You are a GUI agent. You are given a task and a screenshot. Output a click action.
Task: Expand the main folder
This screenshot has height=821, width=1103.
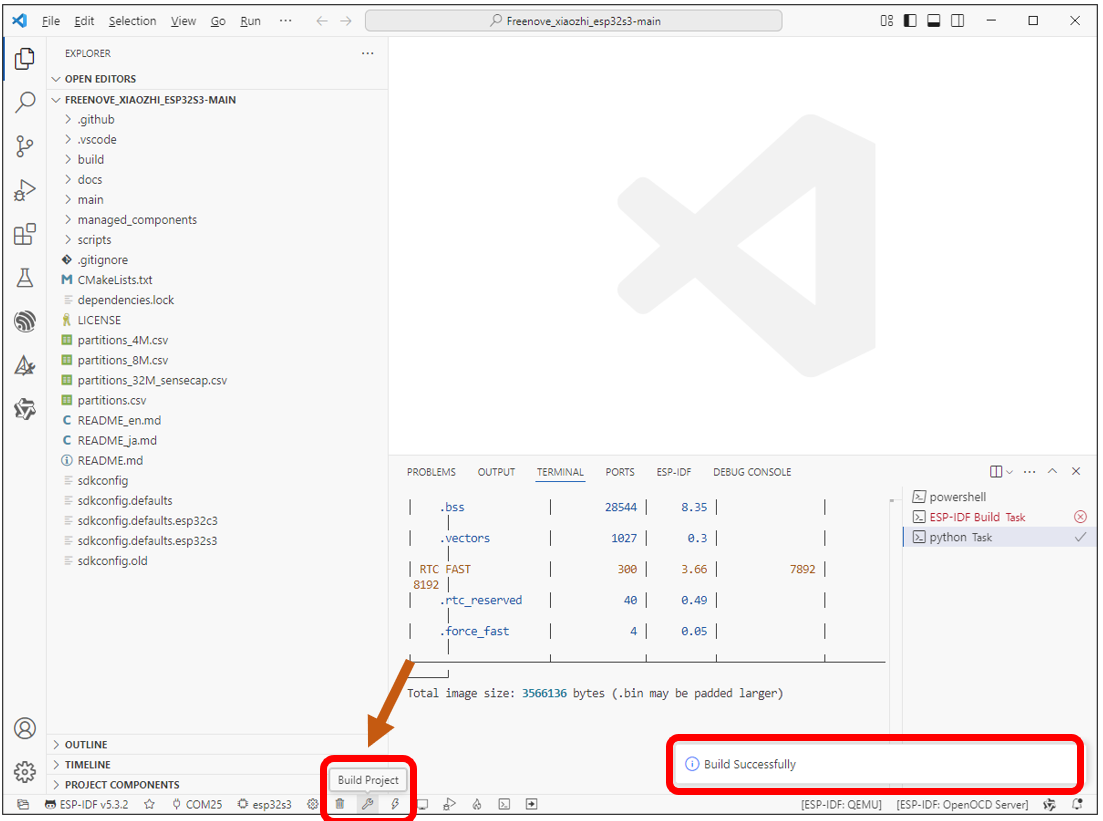(218, 200)
